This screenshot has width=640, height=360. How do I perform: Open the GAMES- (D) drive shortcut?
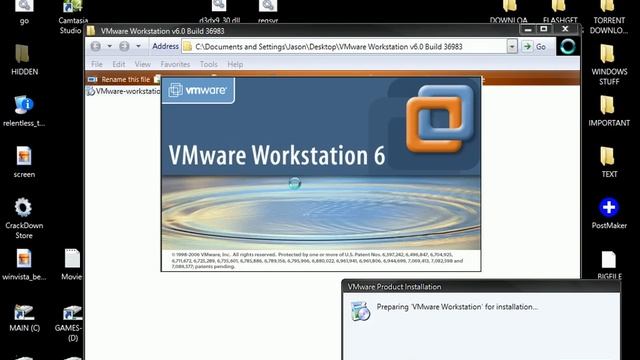click(72, 312)
